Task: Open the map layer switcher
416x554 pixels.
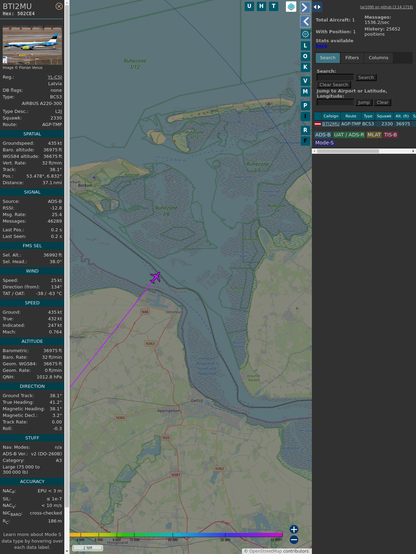Action: pos(291,7)
